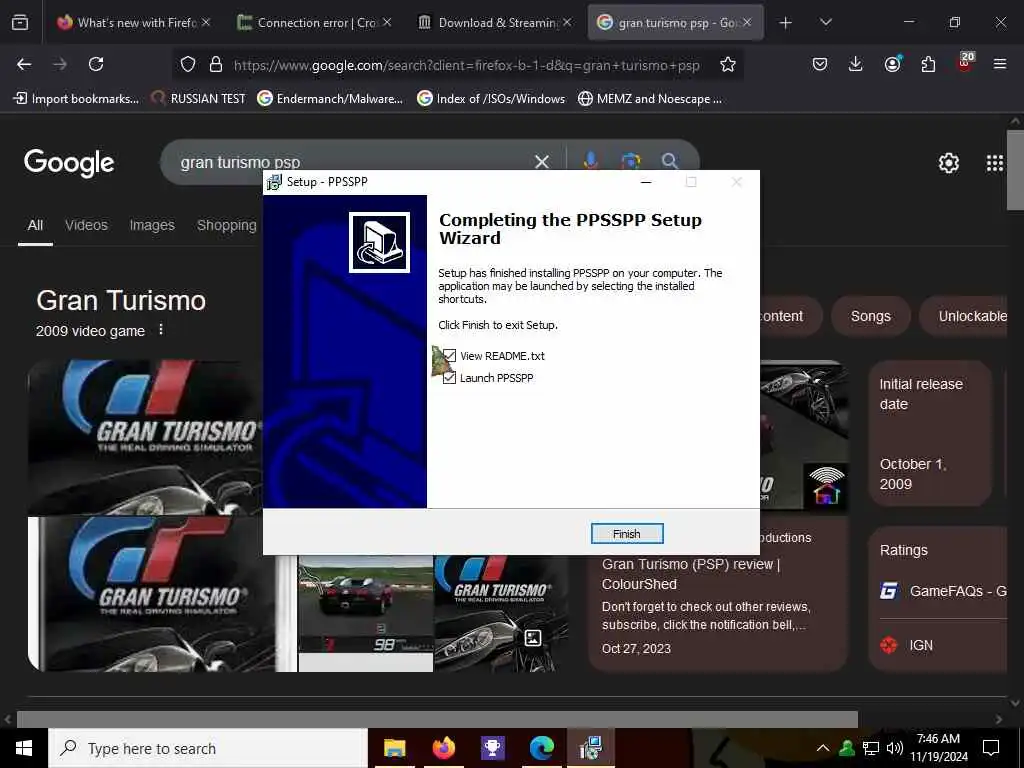Open Firefox from the taskbar
This screenshot has width=1024, height=768.
pyautogui.click(x=443, y=748)
